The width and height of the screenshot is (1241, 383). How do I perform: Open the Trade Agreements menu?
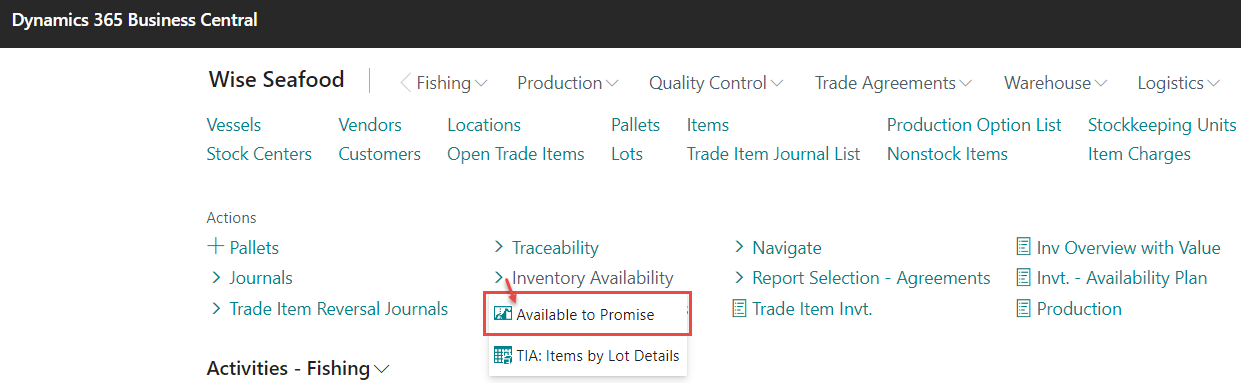[892, 83]
